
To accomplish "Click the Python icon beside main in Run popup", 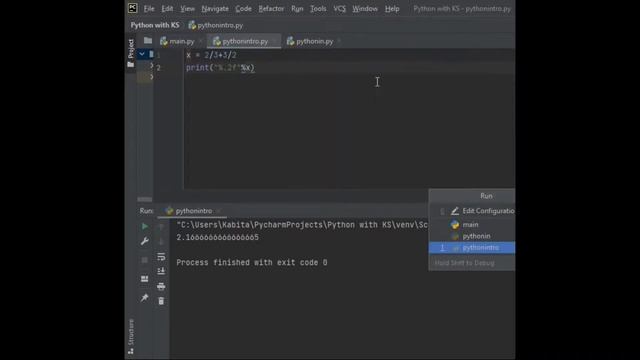I will click(455, 224).
